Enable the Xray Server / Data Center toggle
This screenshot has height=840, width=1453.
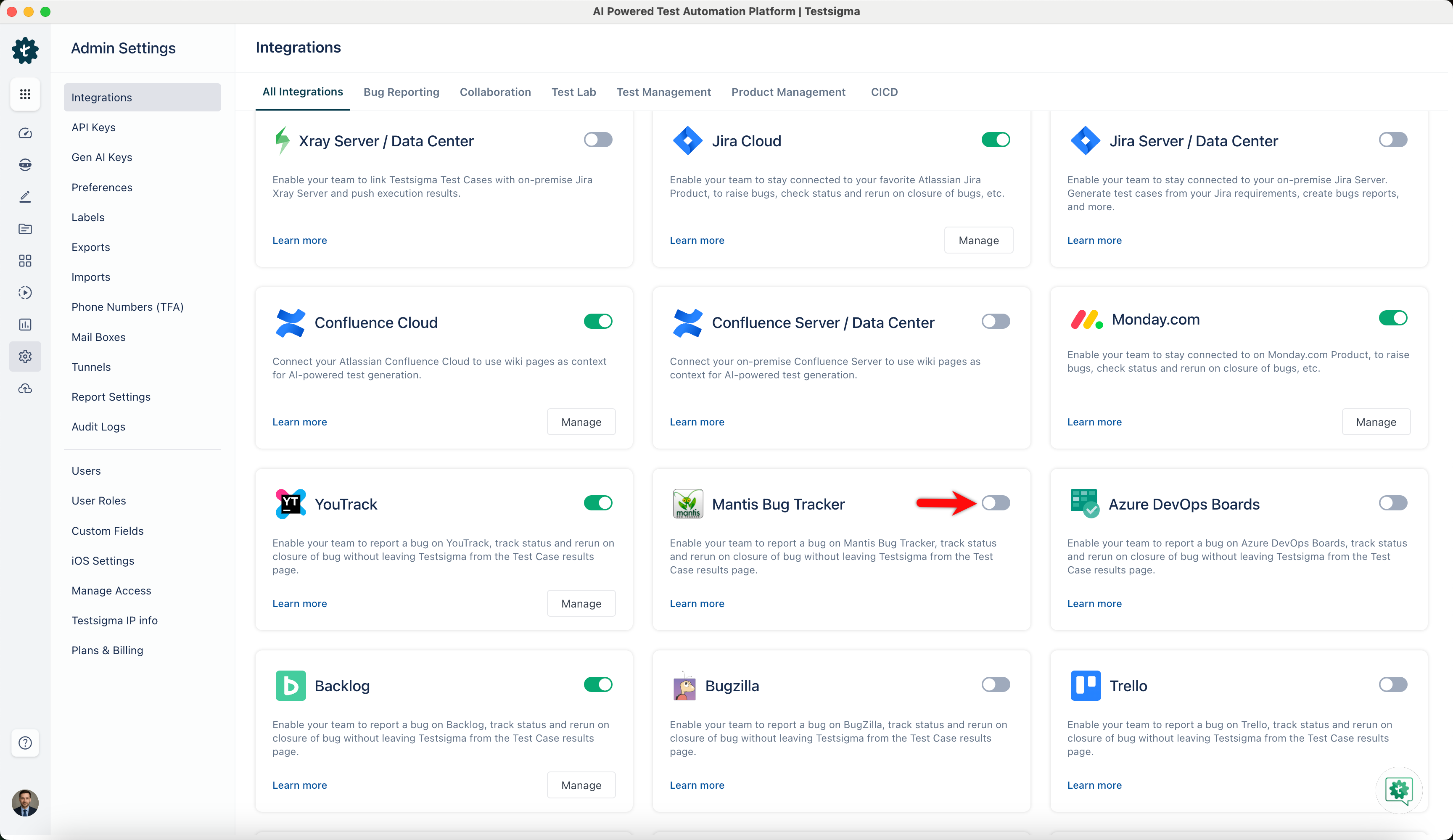598,140
